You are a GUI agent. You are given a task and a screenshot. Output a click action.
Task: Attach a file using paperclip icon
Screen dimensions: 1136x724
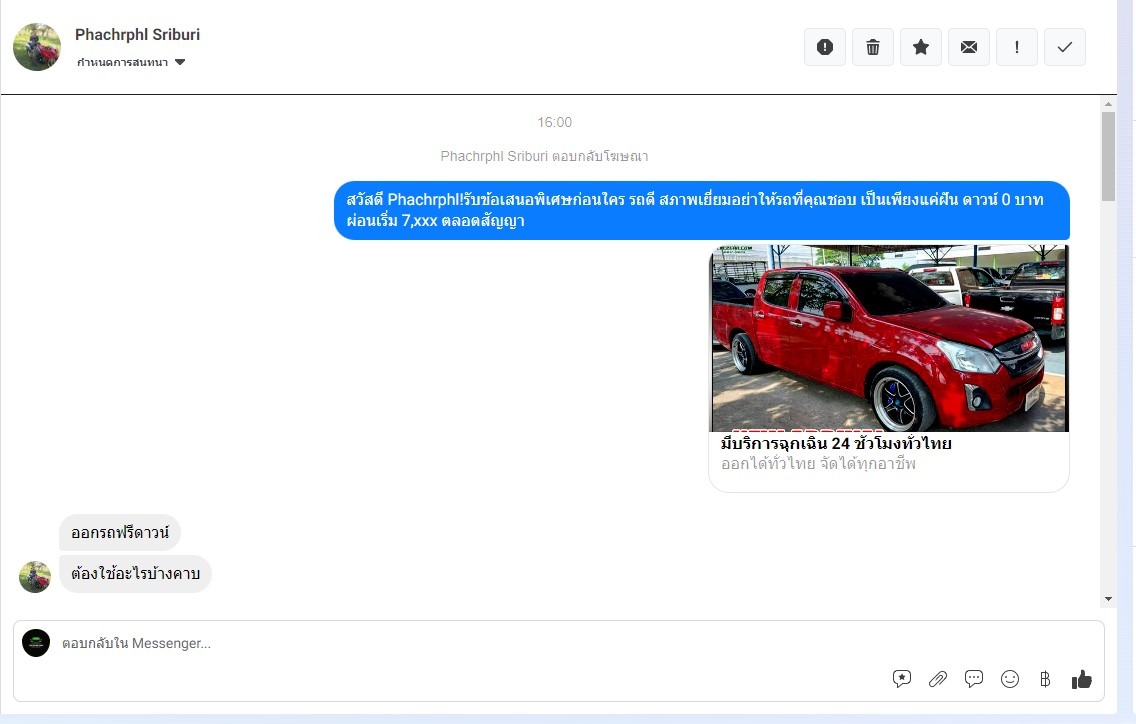[938, 679]
